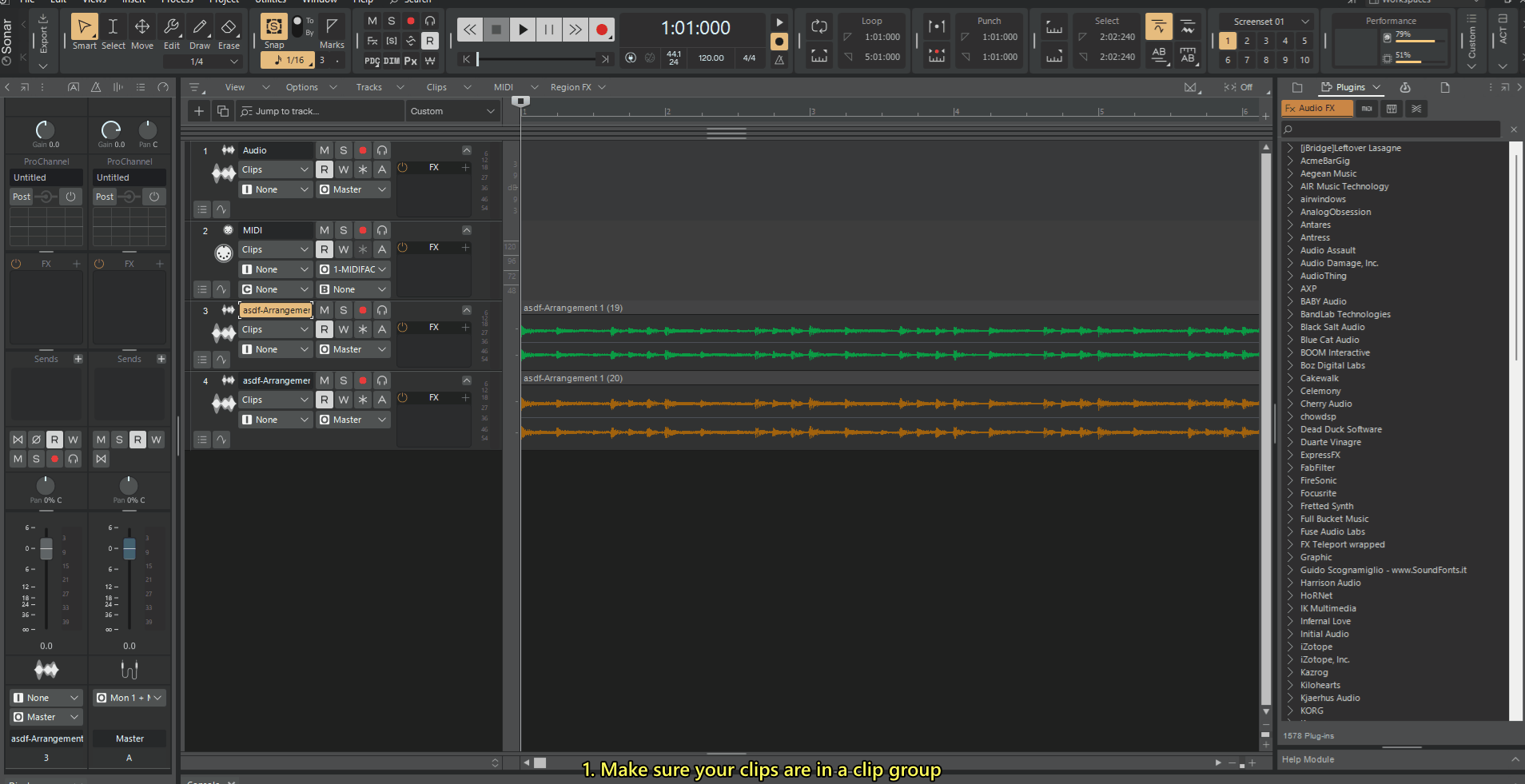
Task: Open the Custom track control dropdown
Action: coord(452,111)
